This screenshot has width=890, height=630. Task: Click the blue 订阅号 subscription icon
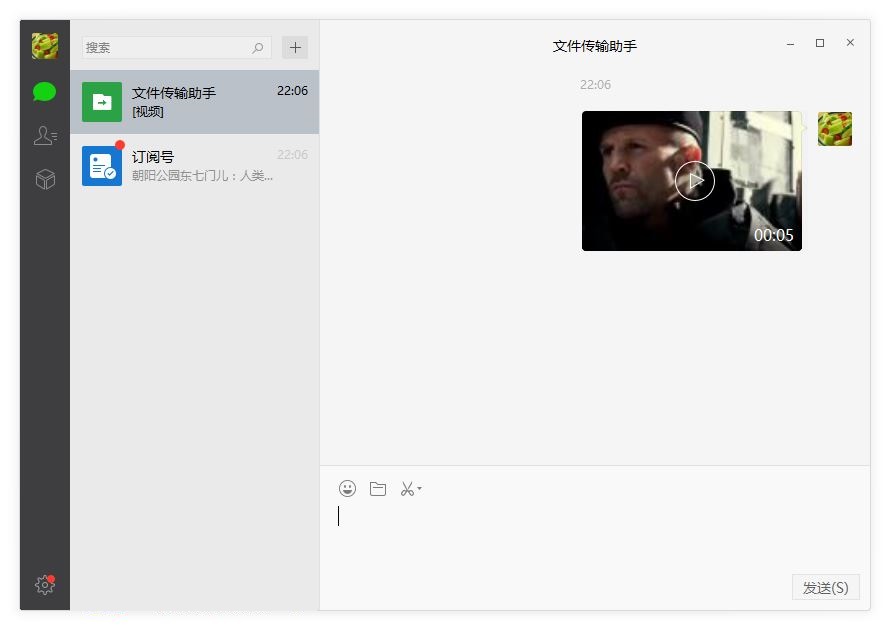point(102,166)
